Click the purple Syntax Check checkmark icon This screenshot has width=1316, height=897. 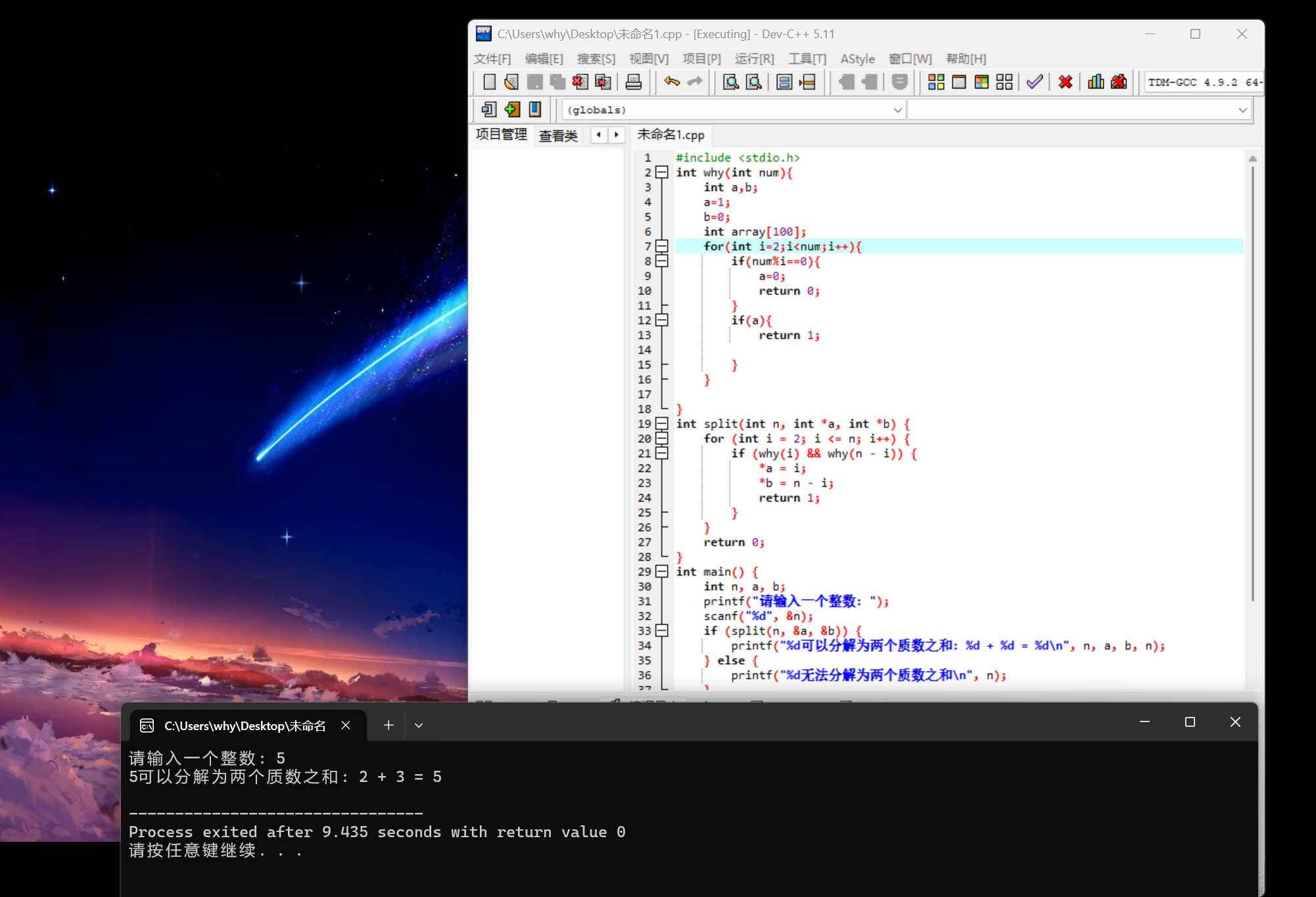1035,82
